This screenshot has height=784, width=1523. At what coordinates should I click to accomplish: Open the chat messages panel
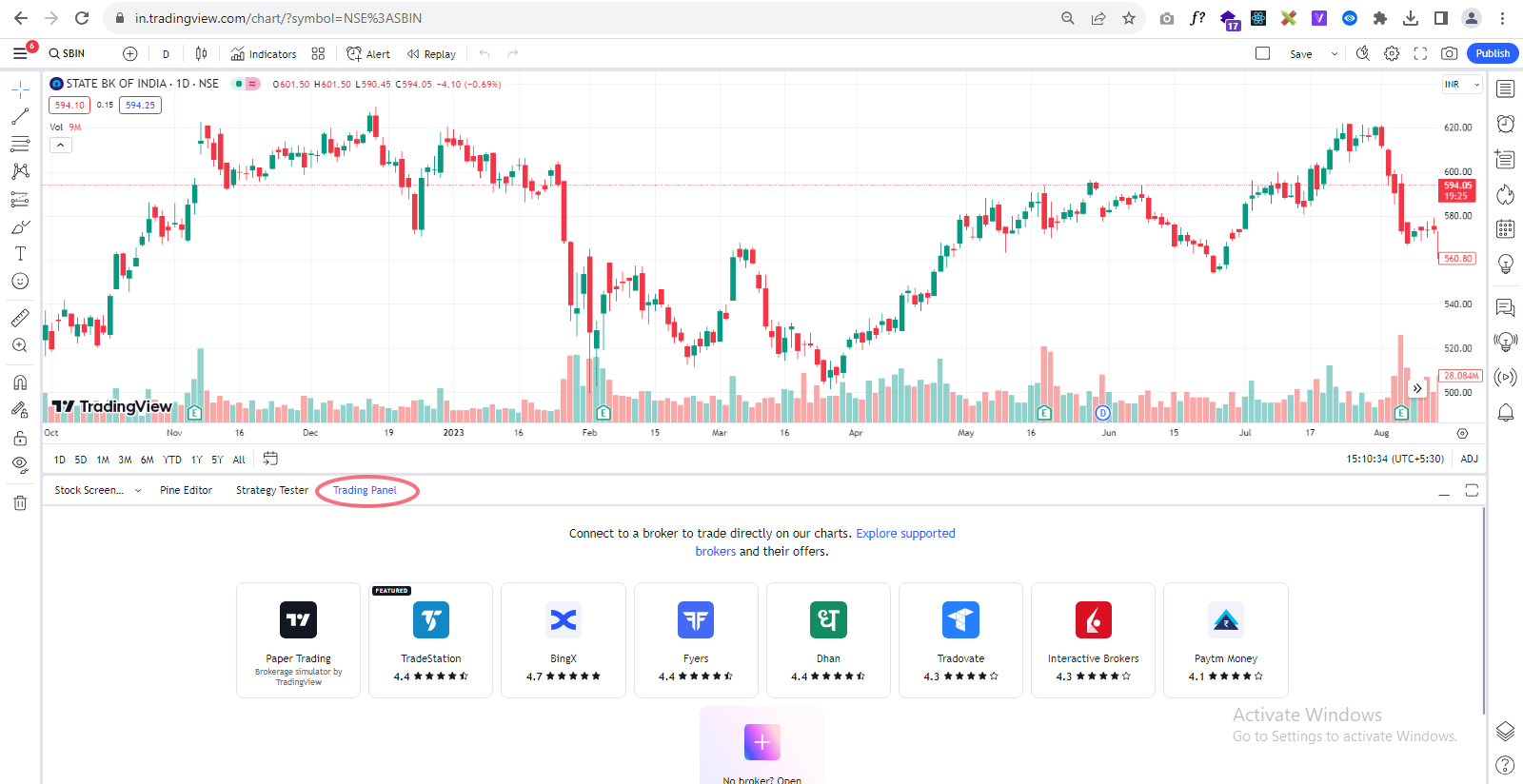1505,307
